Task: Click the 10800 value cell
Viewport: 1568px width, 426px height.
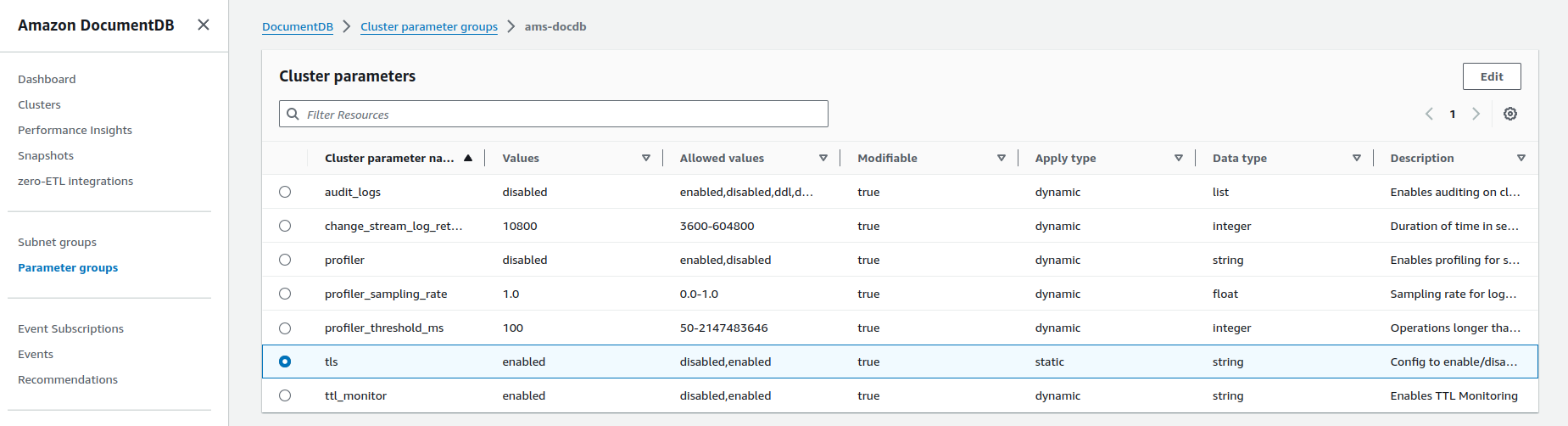Action: (x=520, y=226)
